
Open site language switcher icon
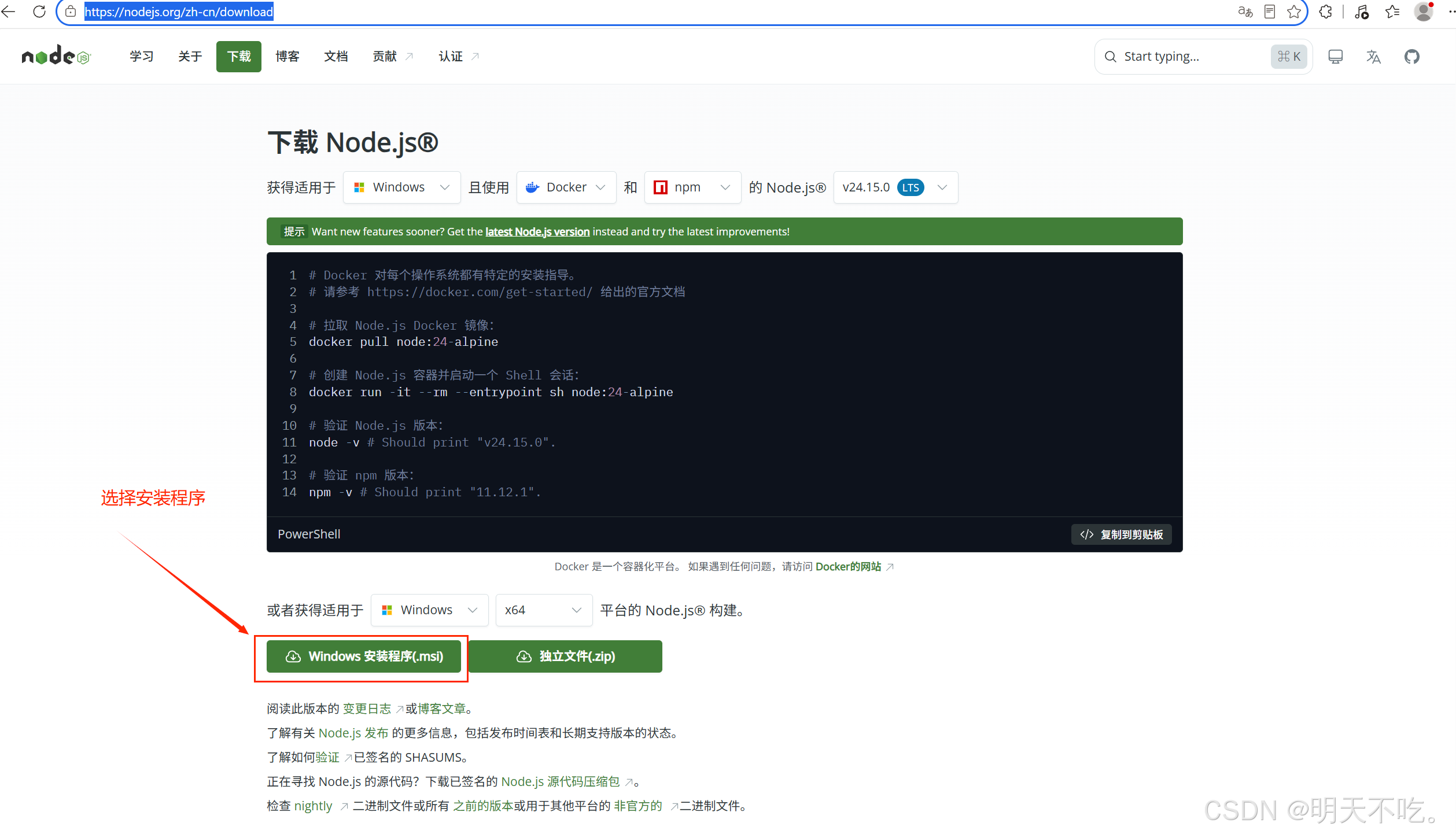click(x=1373, y=57)
